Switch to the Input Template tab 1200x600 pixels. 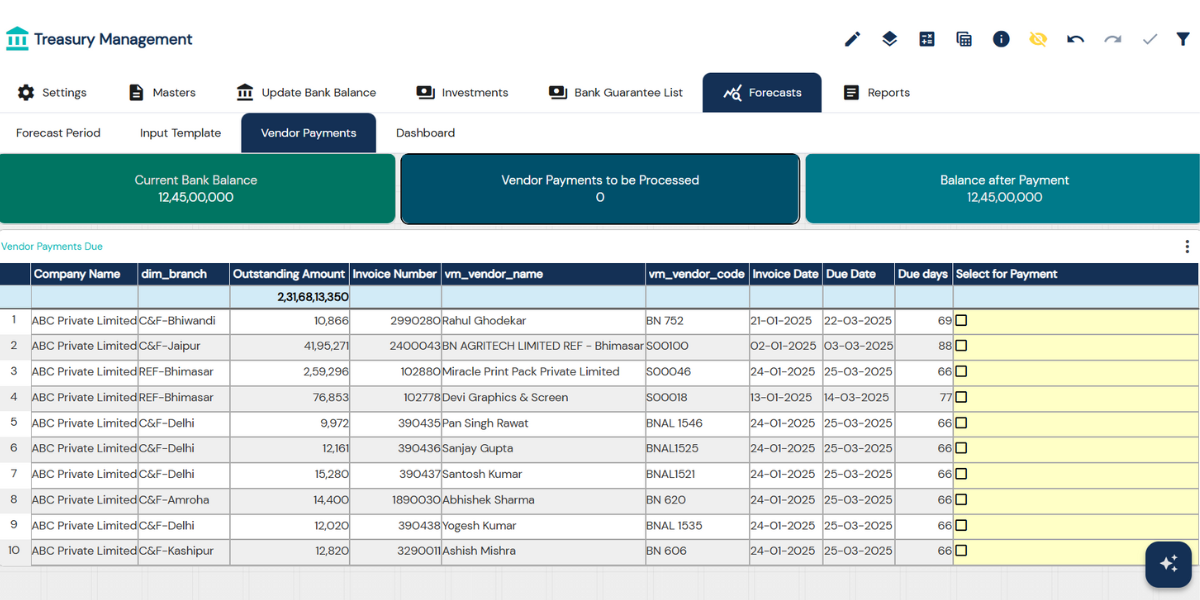pos(180,133)
